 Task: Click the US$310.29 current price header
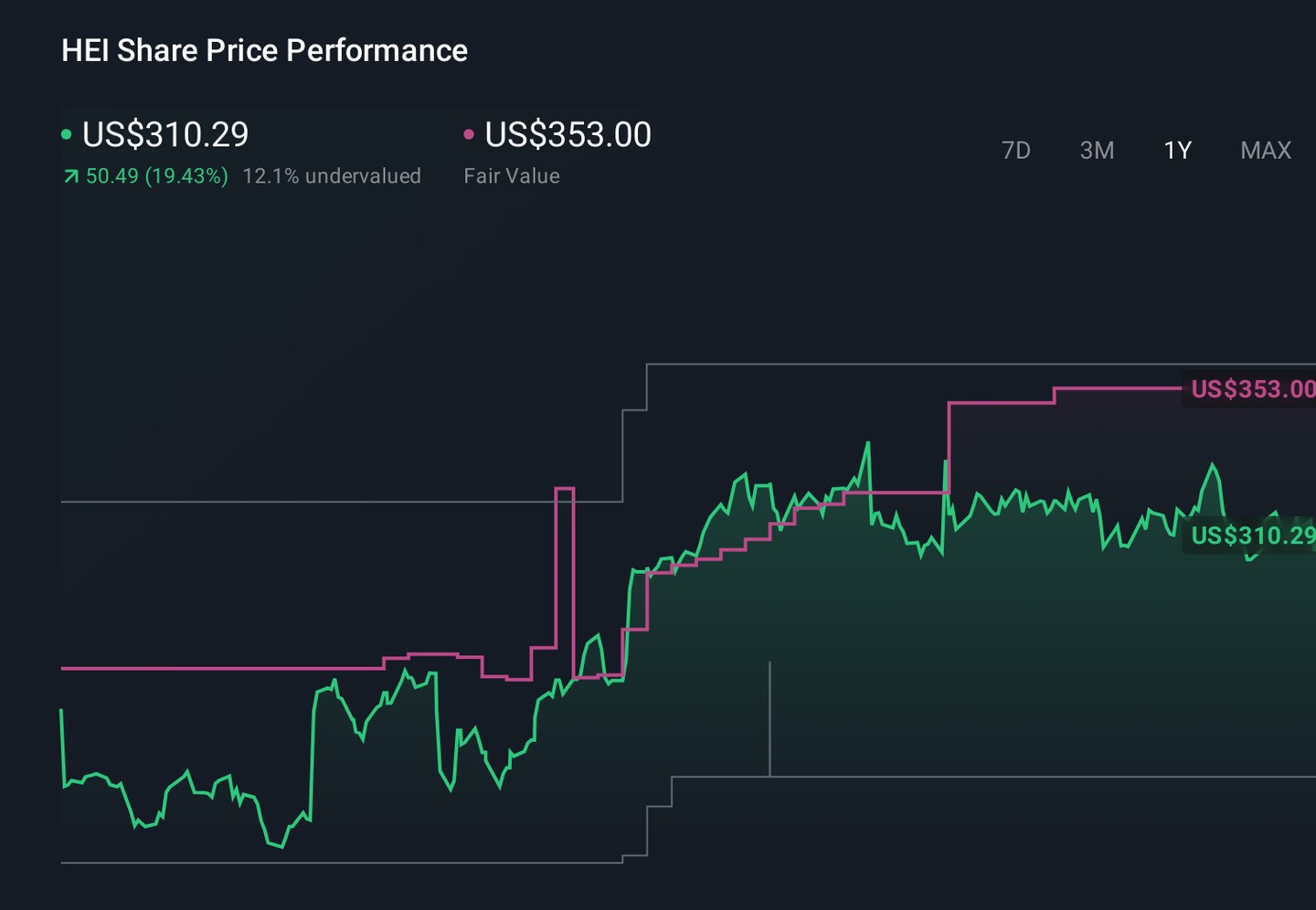[x=165, y=134]
